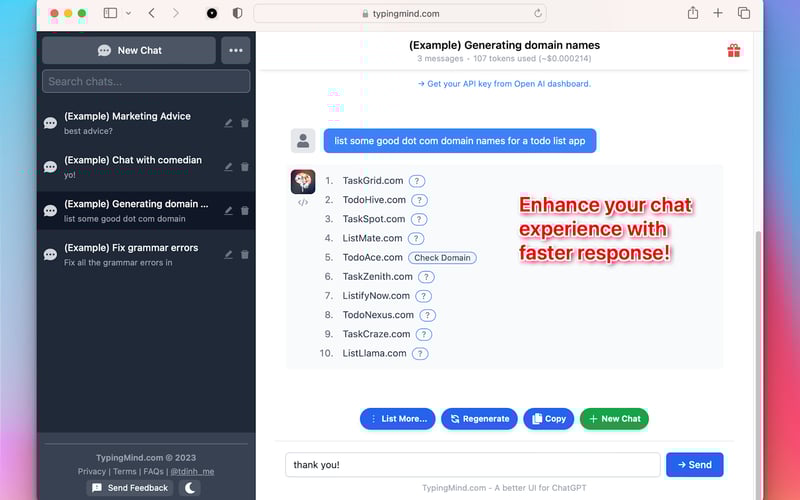Image resolution: width=800 pixels, height=500 pixels.
Task: Click the code view icon under the AI avatar
Action: (303, 203)
